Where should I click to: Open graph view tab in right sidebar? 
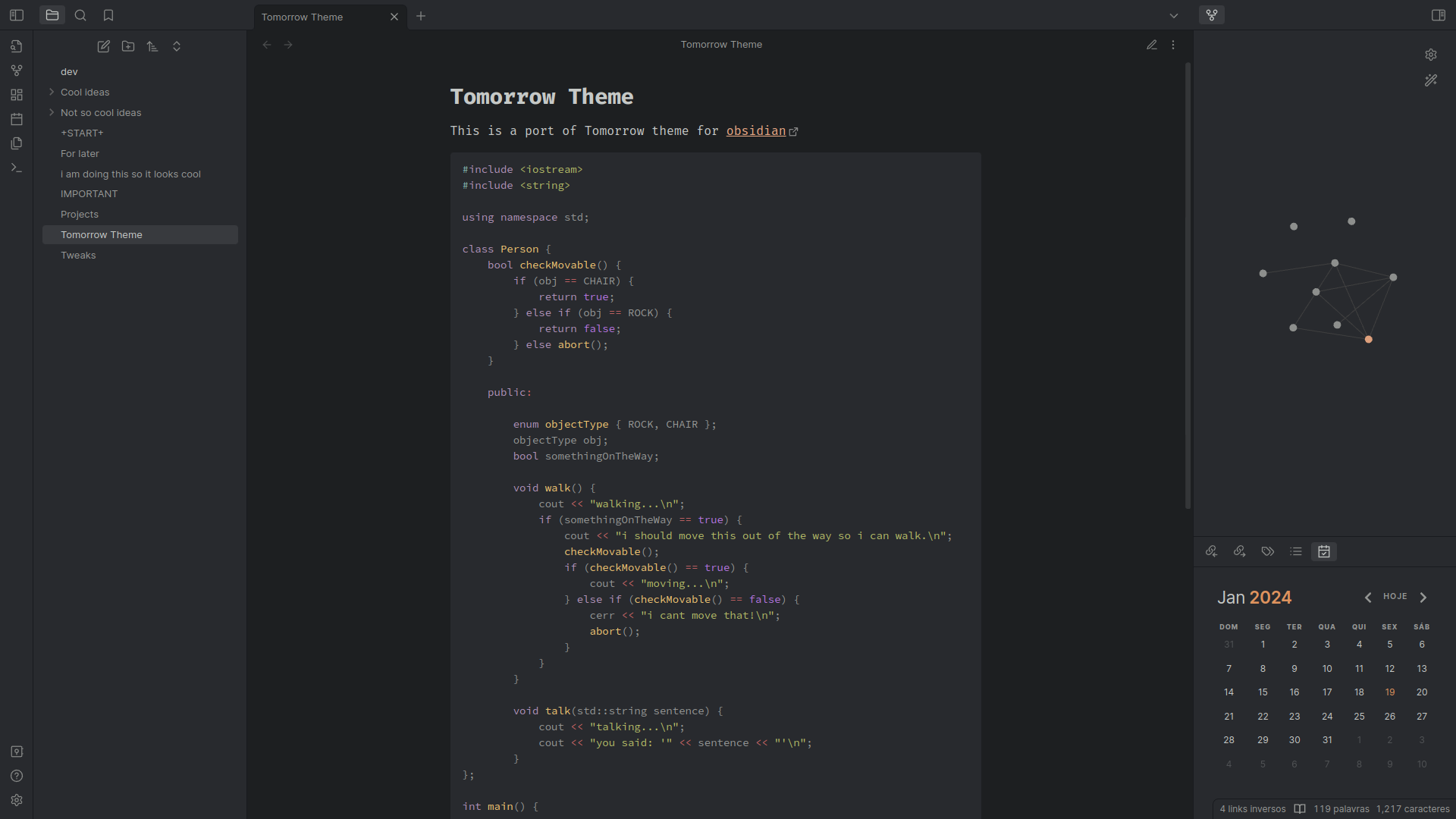coord(1212,15)
